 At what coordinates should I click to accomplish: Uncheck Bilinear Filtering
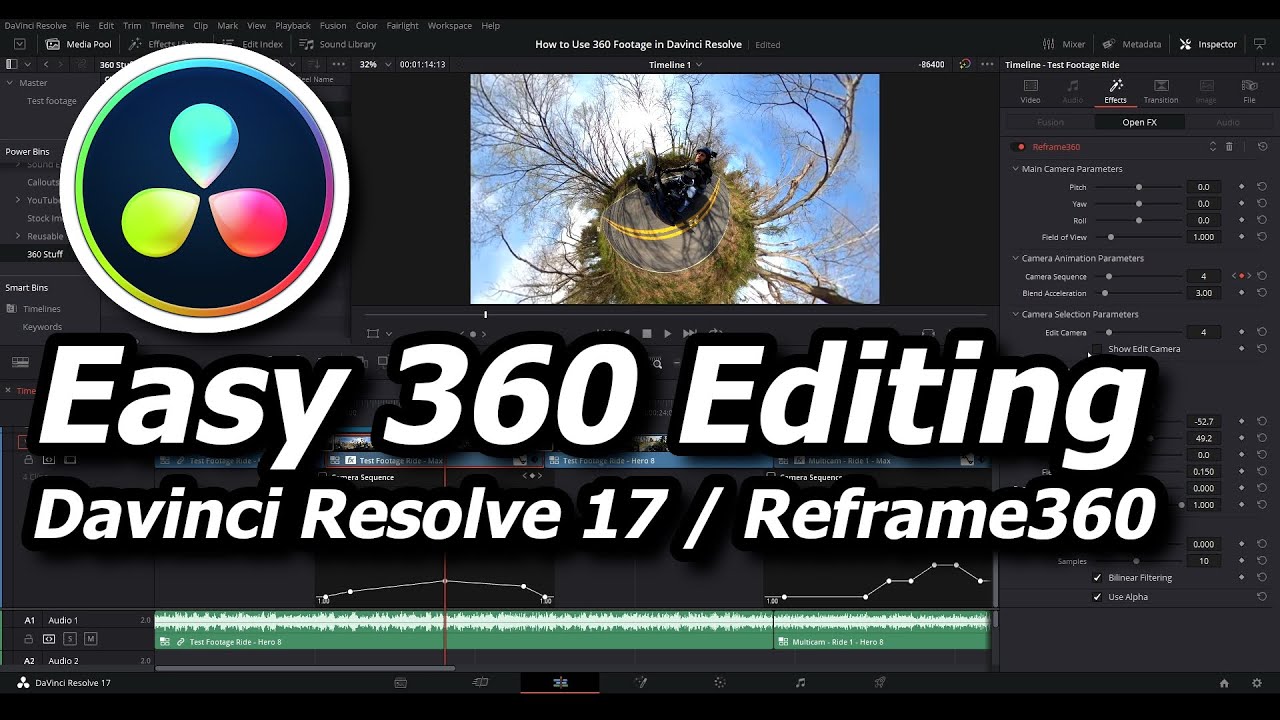point(1097,578)
